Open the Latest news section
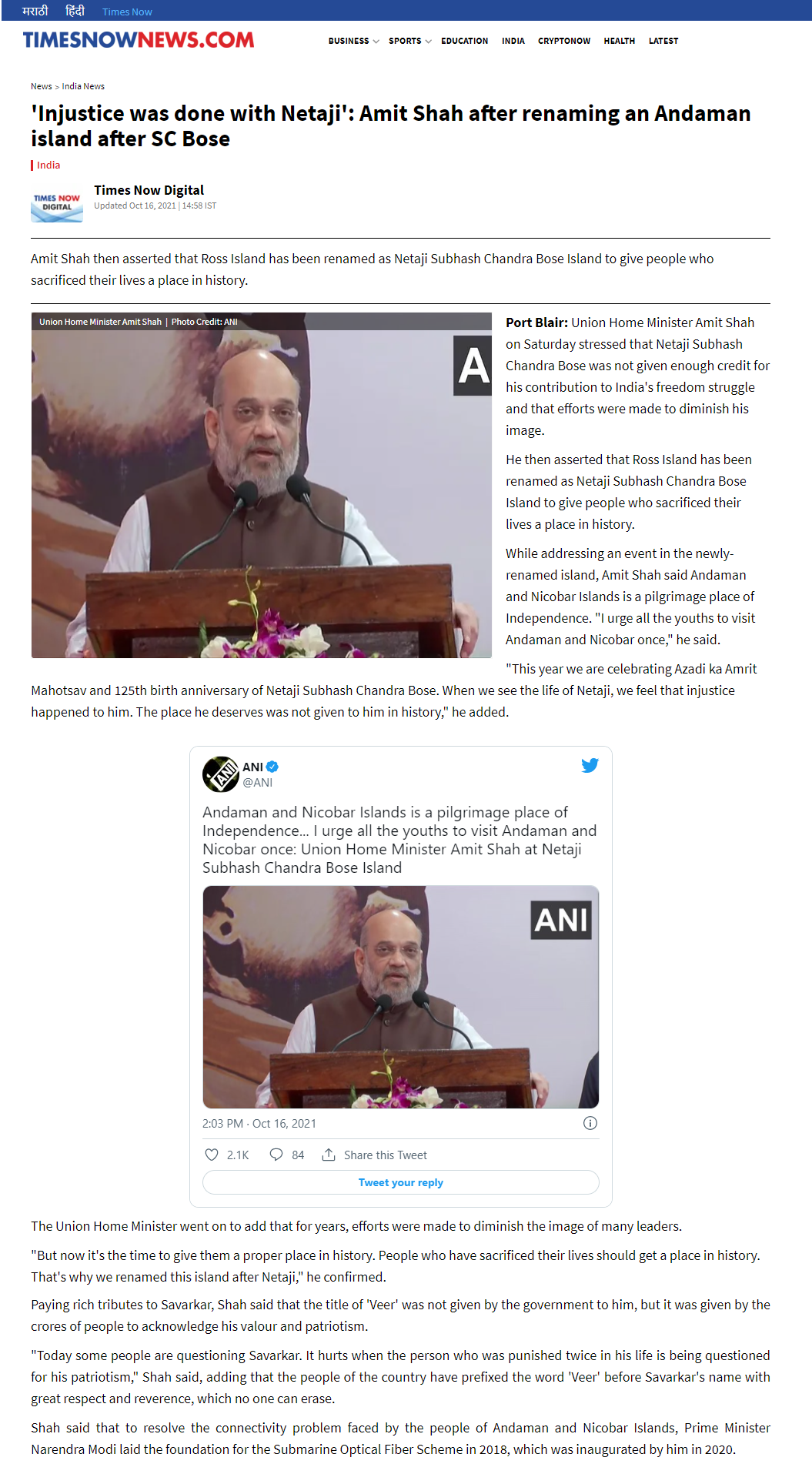Viewport: 812px width, 1484px height. click(x=663, y=41)
